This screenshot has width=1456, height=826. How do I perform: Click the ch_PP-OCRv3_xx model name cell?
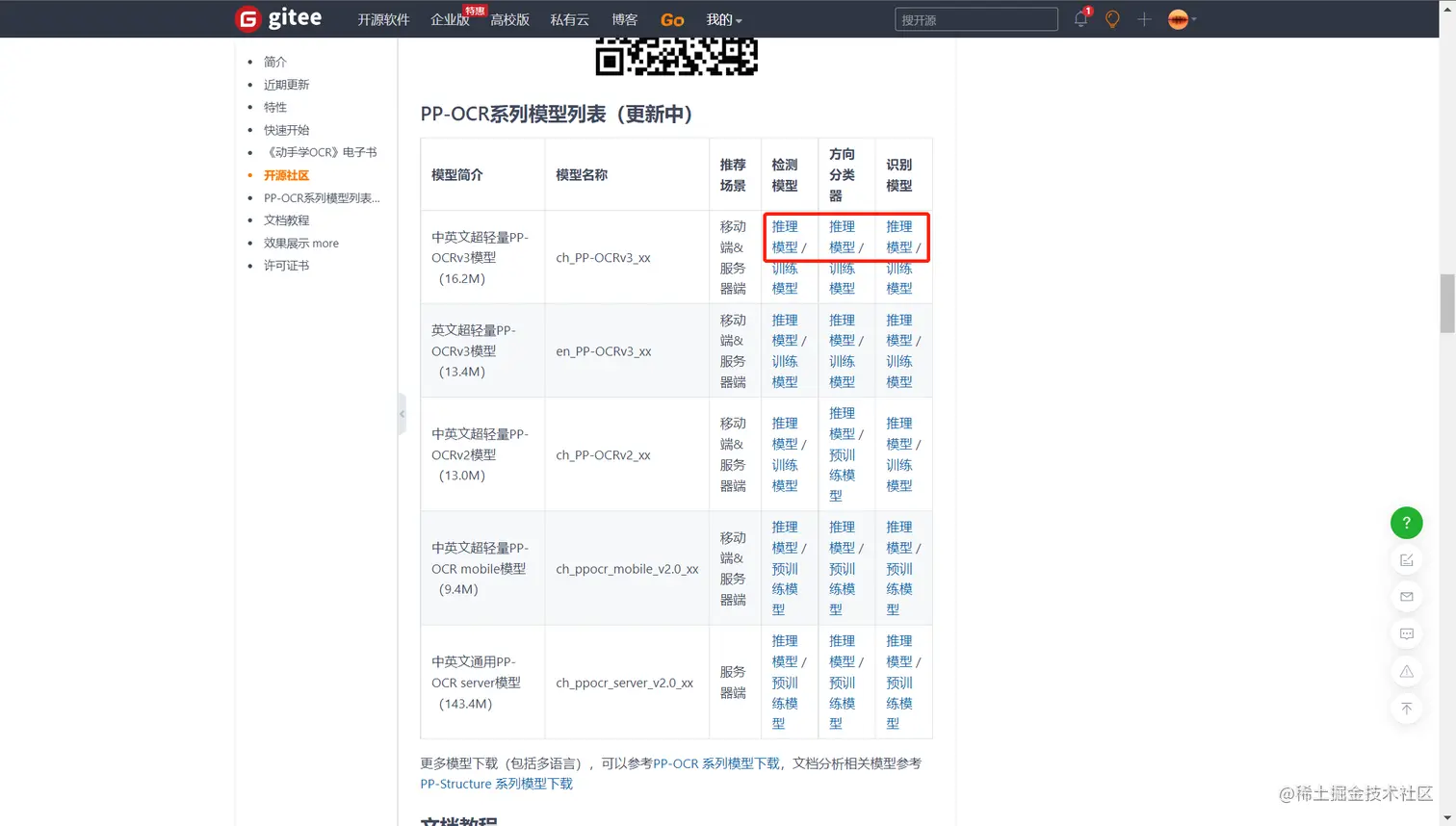pos(627,258)
